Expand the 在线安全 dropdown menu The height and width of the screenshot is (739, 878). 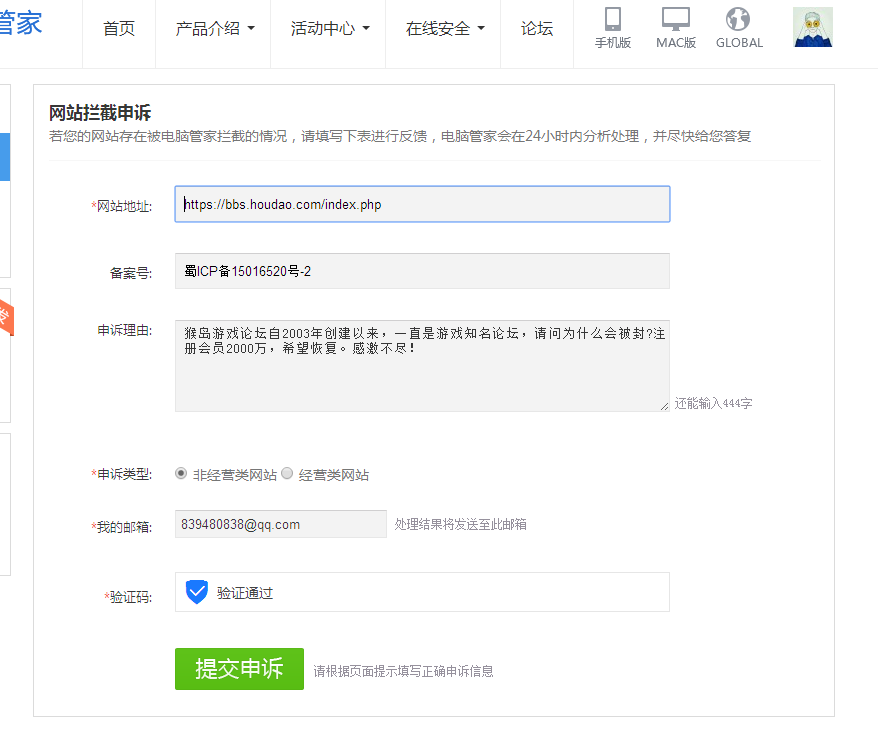pos(445,28)
